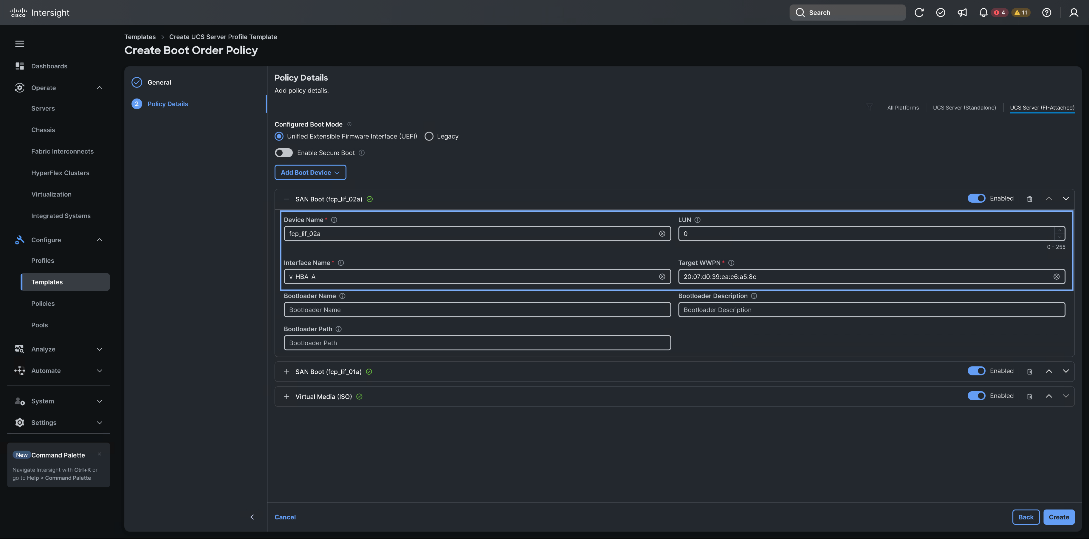This screenshot has width=1089, height=539.
Task: Delete the Virtual Media ISO device
Action: (1029, 396)
